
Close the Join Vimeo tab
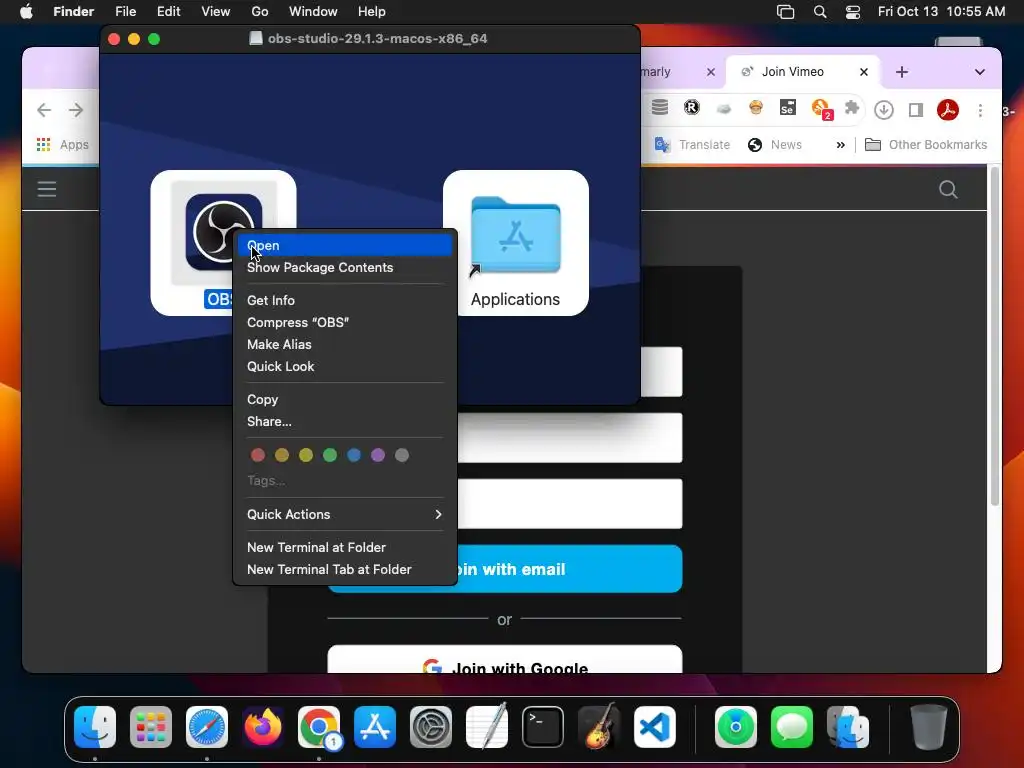pyautogui.click(x=864, y=72)
